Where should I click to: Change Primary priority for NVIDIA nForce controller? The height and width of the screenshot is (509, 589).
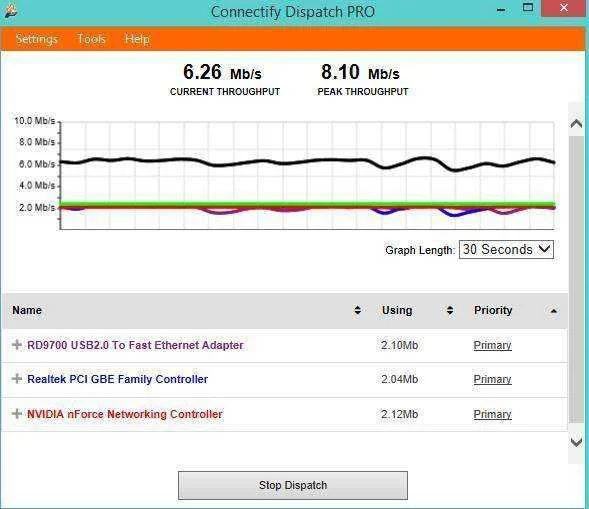click(x=492, y=414)
